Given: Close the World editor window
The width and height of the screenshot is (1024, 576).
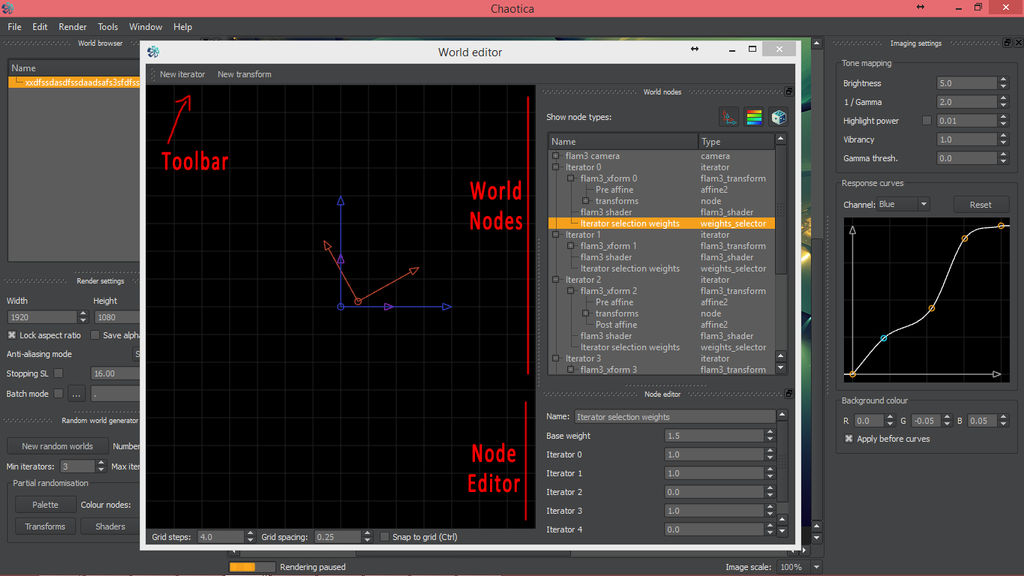Looking at the screenshot, I should (x=779, y=49).
